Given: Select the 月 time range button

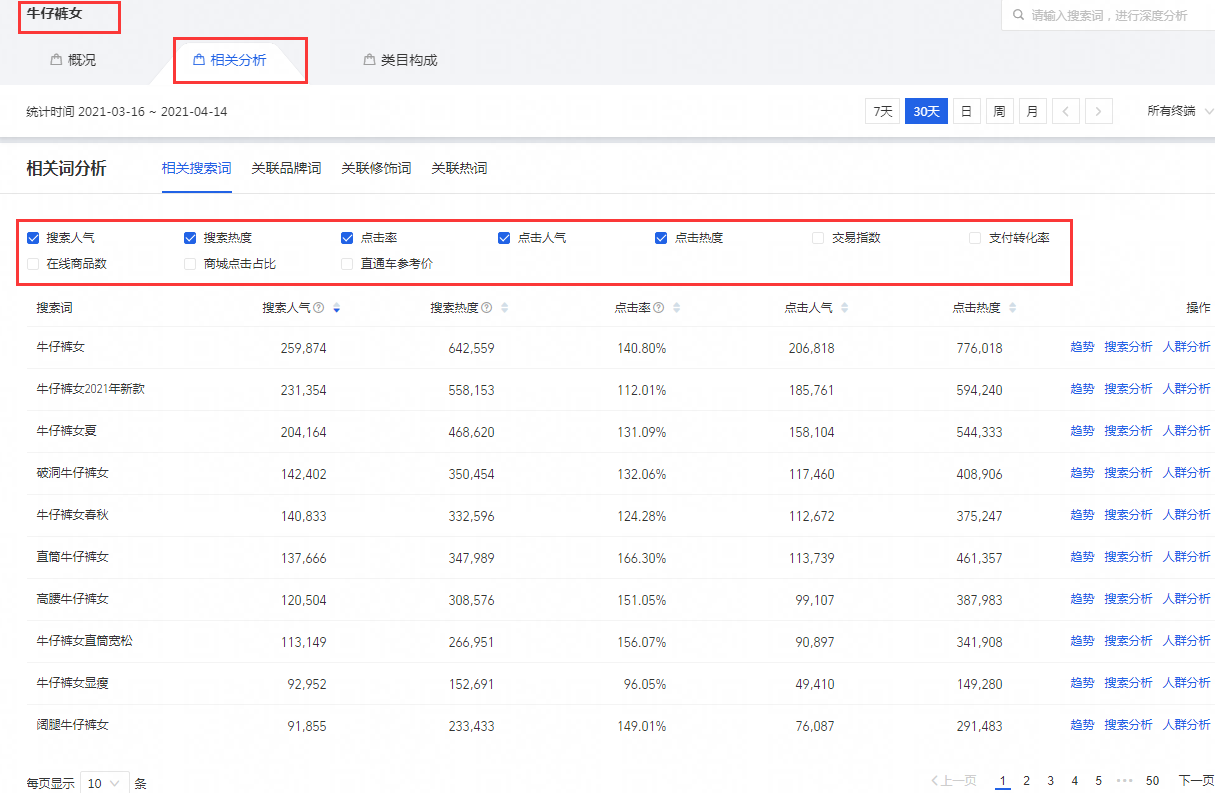Looking at the screenshot, I should pyautogui.click(x=1032, y=111).
